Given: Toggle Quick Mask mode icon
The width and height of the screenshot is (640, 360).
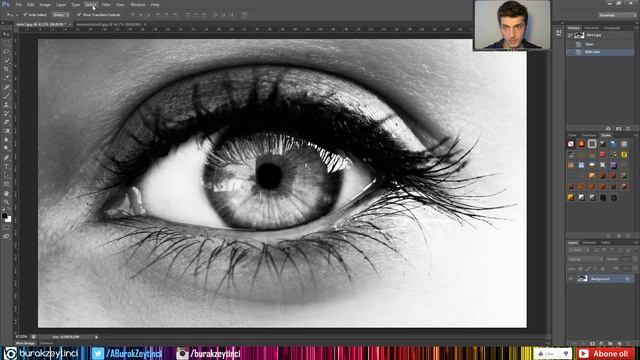Looking at the screenshot, I should [x=6, y=228].
